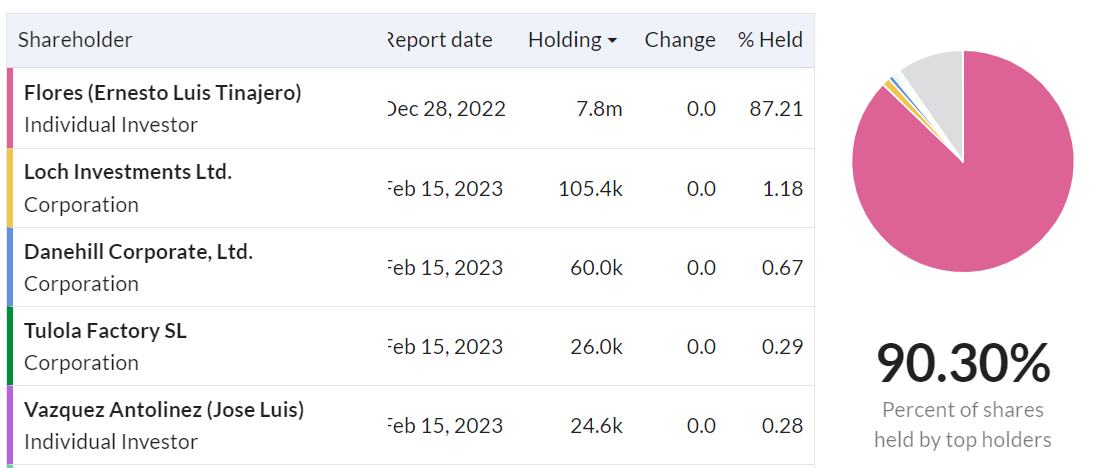Click the Report date column header
Screen dimensions: 1105x468
click(440, 40)
